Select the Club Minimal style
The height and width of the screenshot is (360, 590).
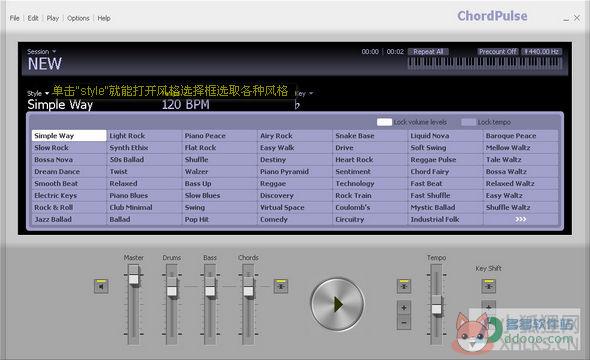pos(144,207)
